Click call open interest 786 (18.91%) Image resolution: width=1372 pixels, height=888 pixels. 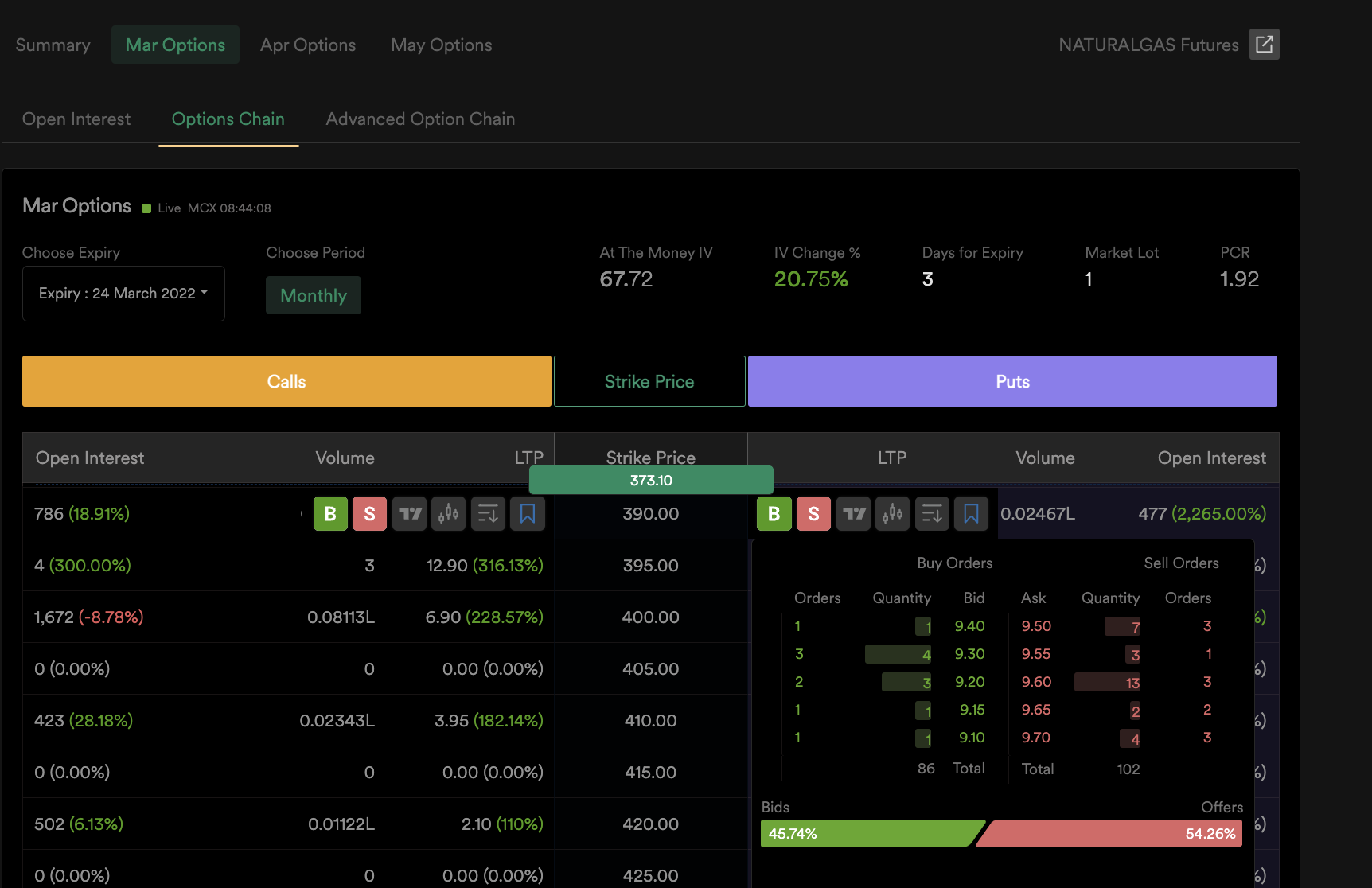82,514
